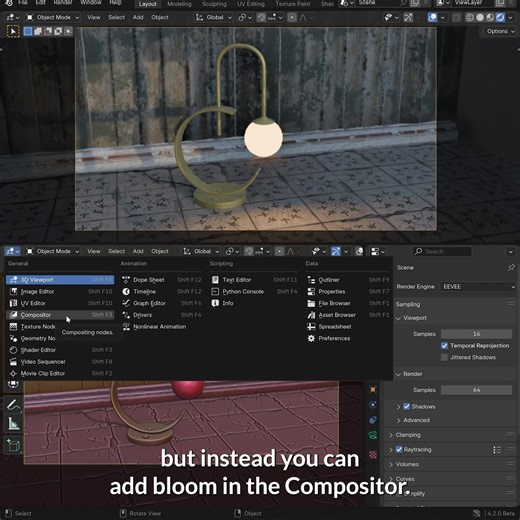
Task: Open the blue Physics properties tab
Action: [373, 405]
